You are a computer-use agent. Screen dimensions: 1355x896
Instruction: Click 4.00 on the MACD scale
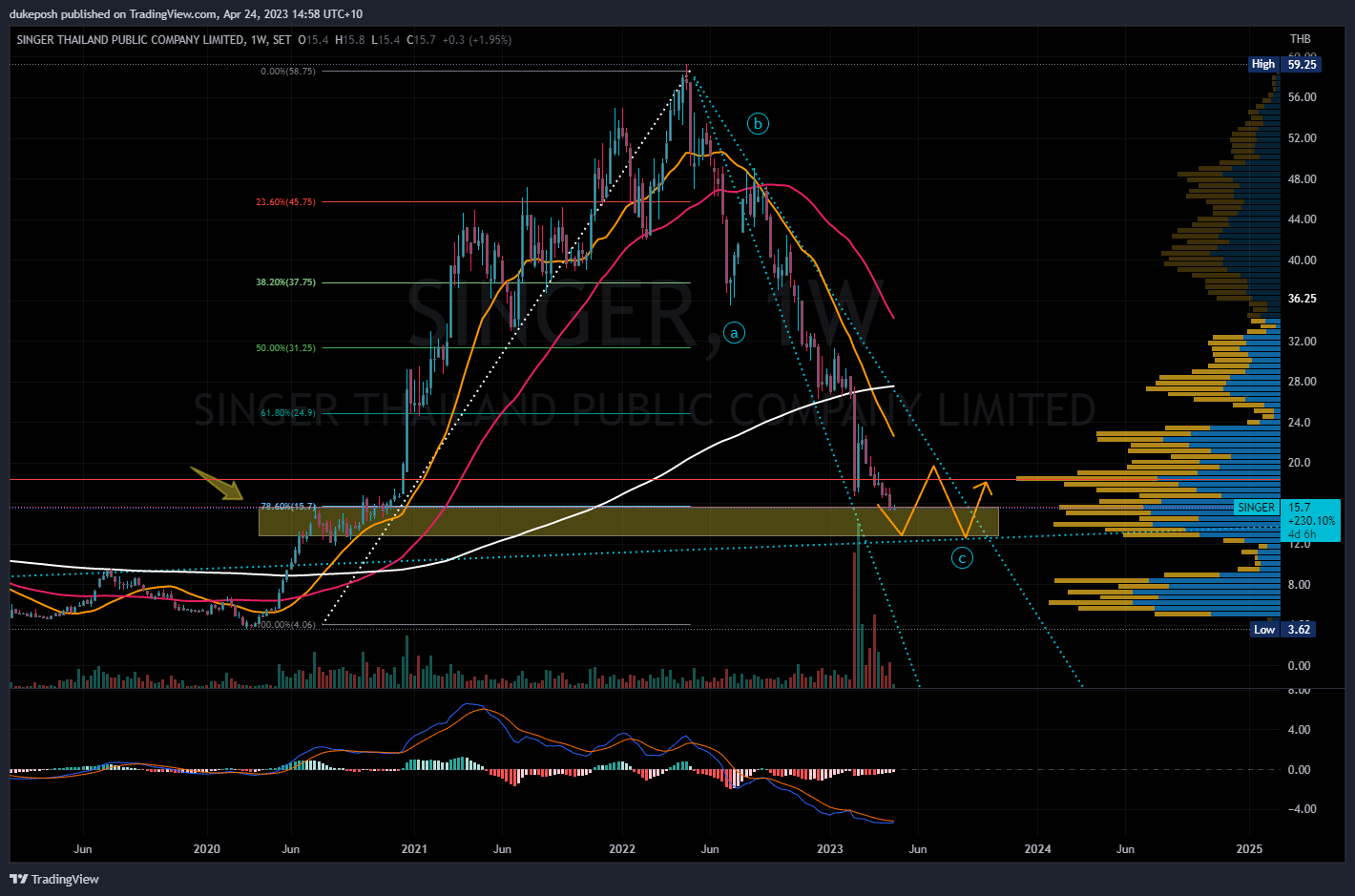click(1299, 730)
